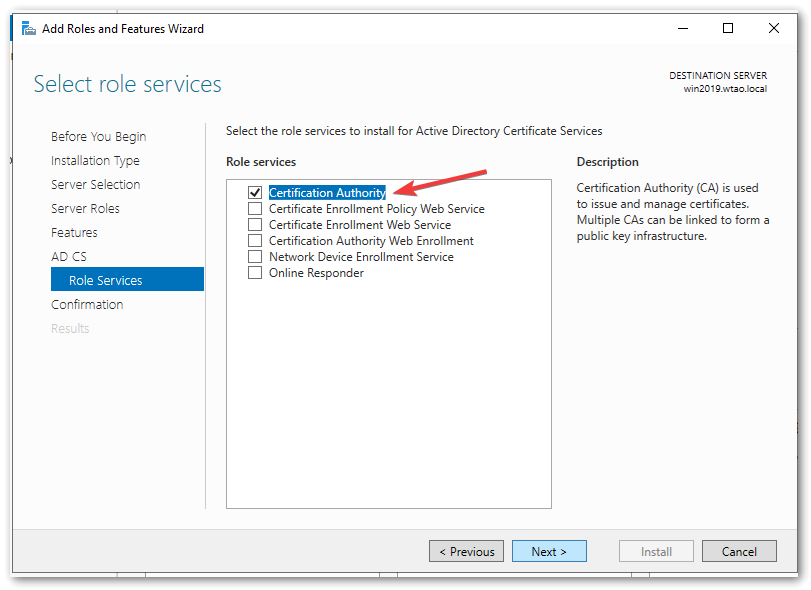Select the Certification Authority label text
This screenshot has width=811, height=590.
coord(327,193)
